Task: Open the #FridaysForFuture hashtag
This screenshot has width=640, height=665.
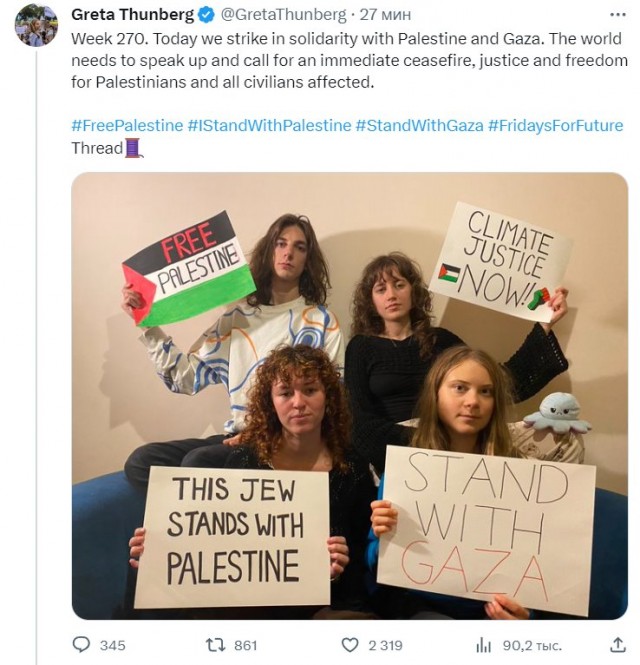Action: point(556,126)
